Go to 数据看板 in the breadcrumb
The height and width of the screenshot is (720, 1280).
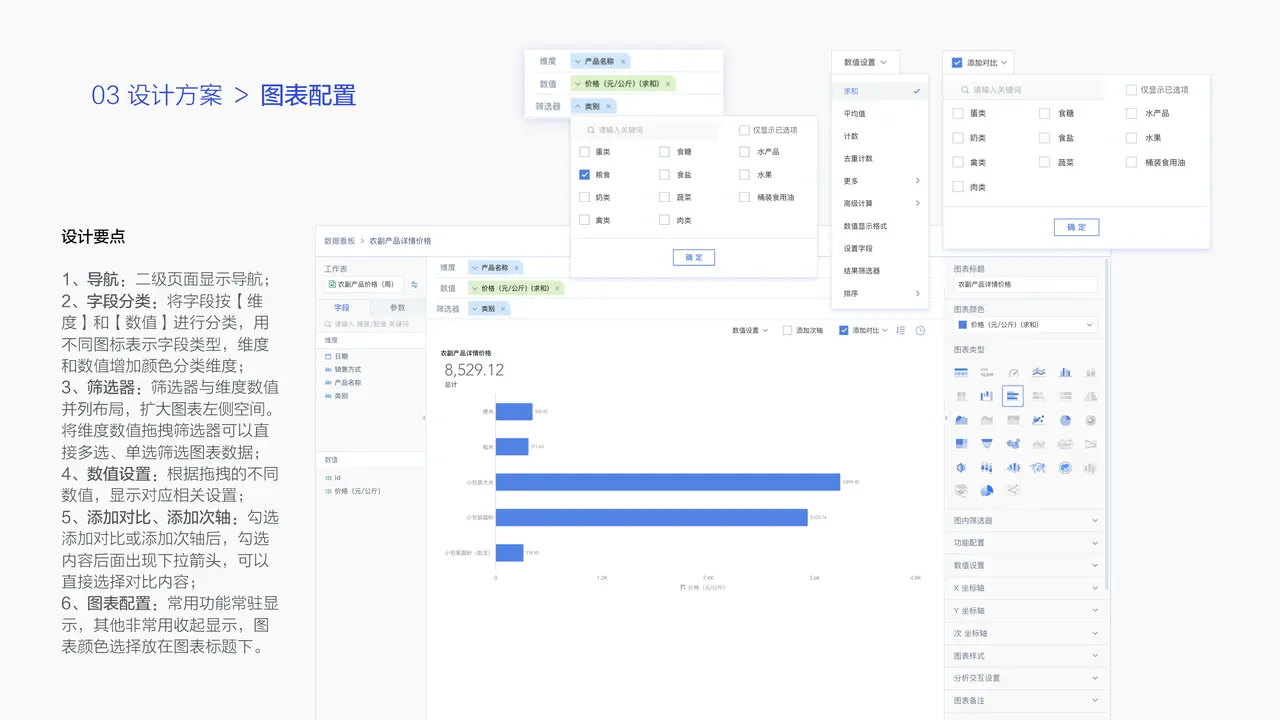[x=340, y=241]
